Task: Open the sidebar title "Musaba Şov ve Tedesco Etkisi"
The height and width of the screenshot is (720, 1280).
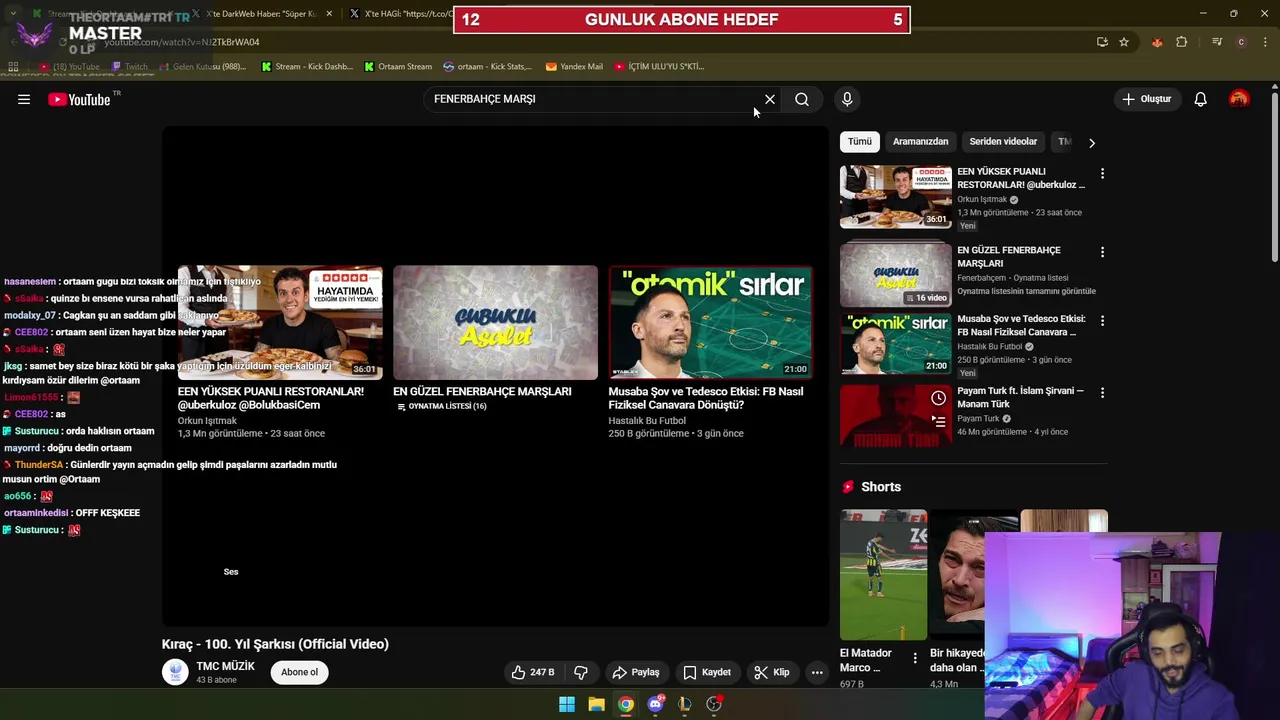Action: tap(1021, 325)
